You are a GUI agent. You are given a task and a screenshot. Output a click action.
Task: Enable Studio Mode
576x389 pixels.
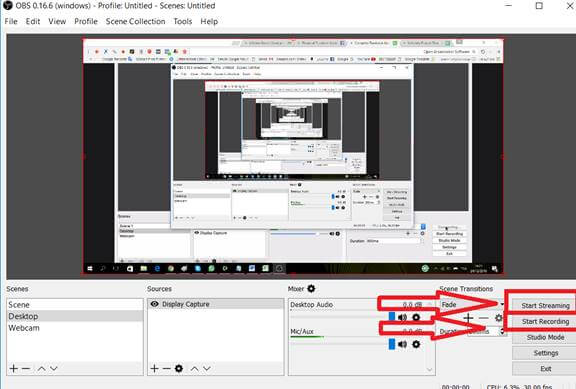point(545,337)
